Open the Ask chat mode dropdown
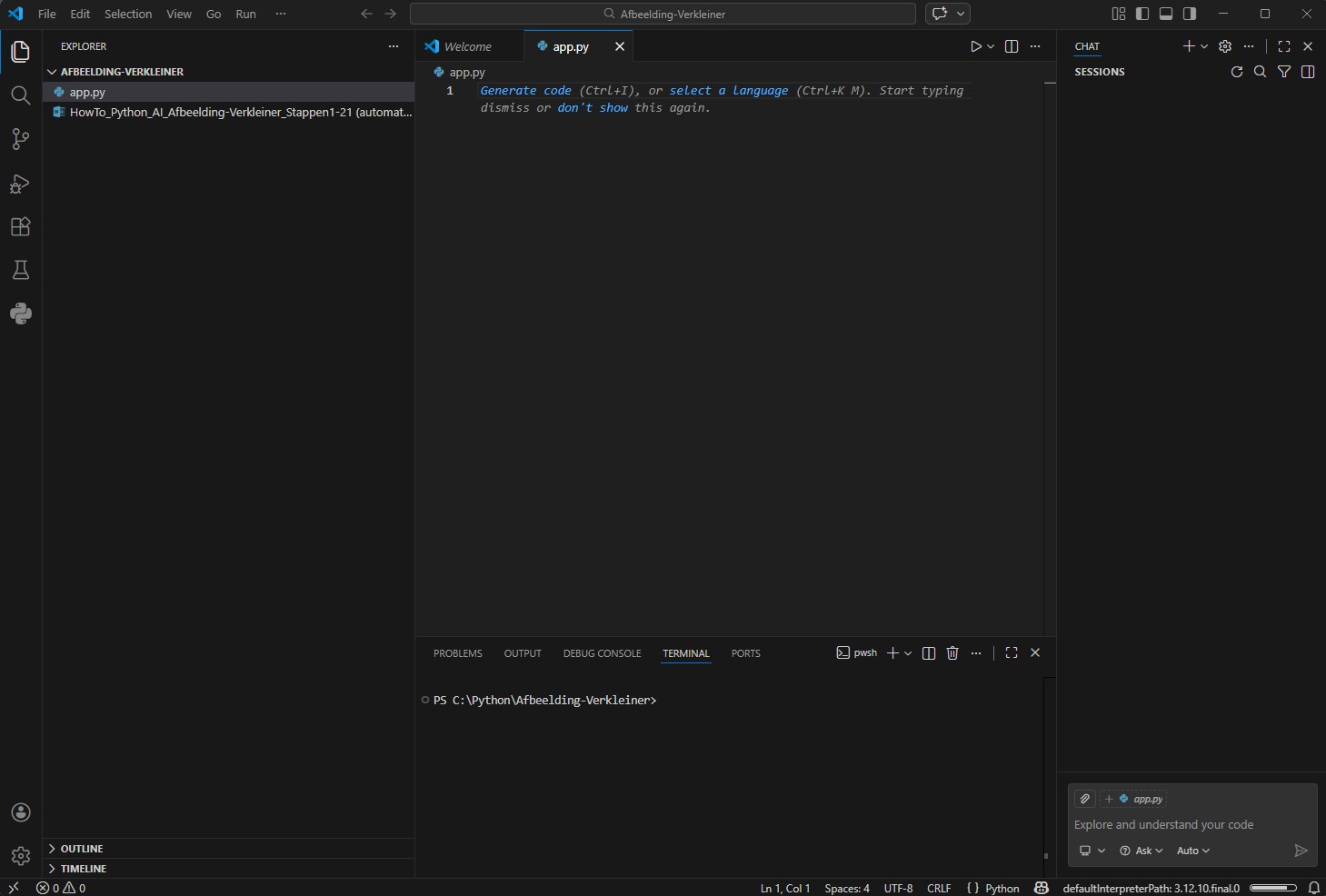Screen dimensions: 1326x896 (x=1142, y=851)
